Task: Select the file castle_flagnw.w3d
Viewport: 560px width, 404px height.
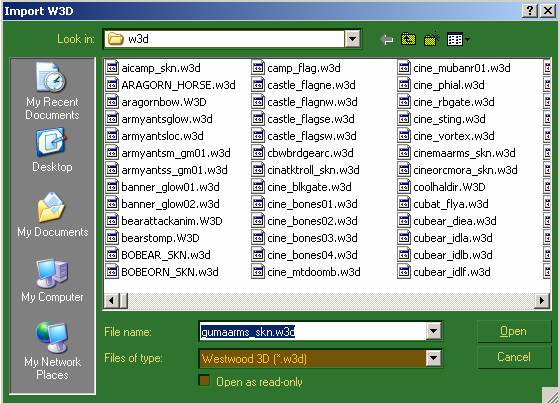Action: (x=305, y=102)
